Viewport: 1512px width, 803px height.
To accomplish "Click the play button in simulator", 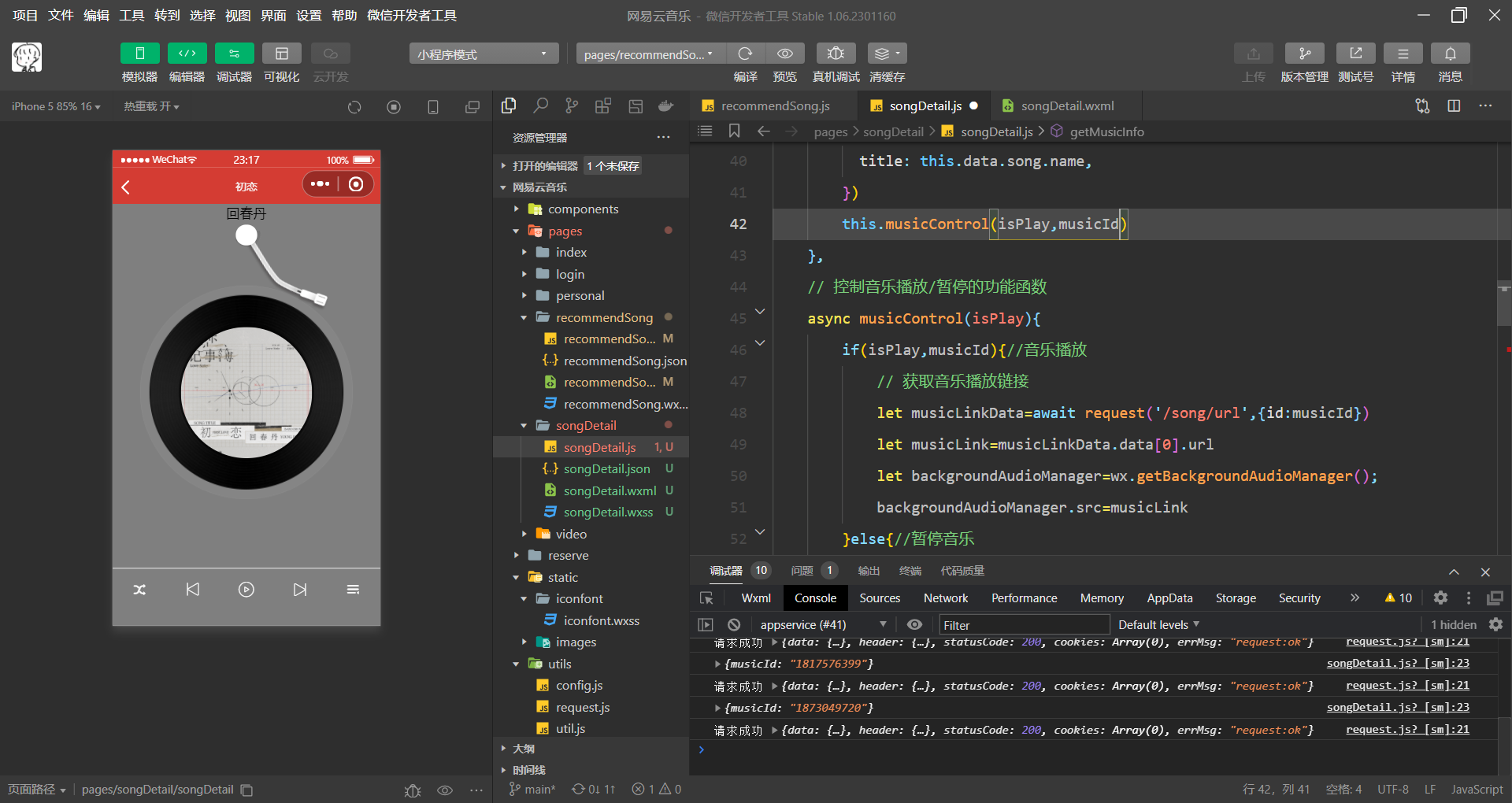I will click(x=246, y=590).
